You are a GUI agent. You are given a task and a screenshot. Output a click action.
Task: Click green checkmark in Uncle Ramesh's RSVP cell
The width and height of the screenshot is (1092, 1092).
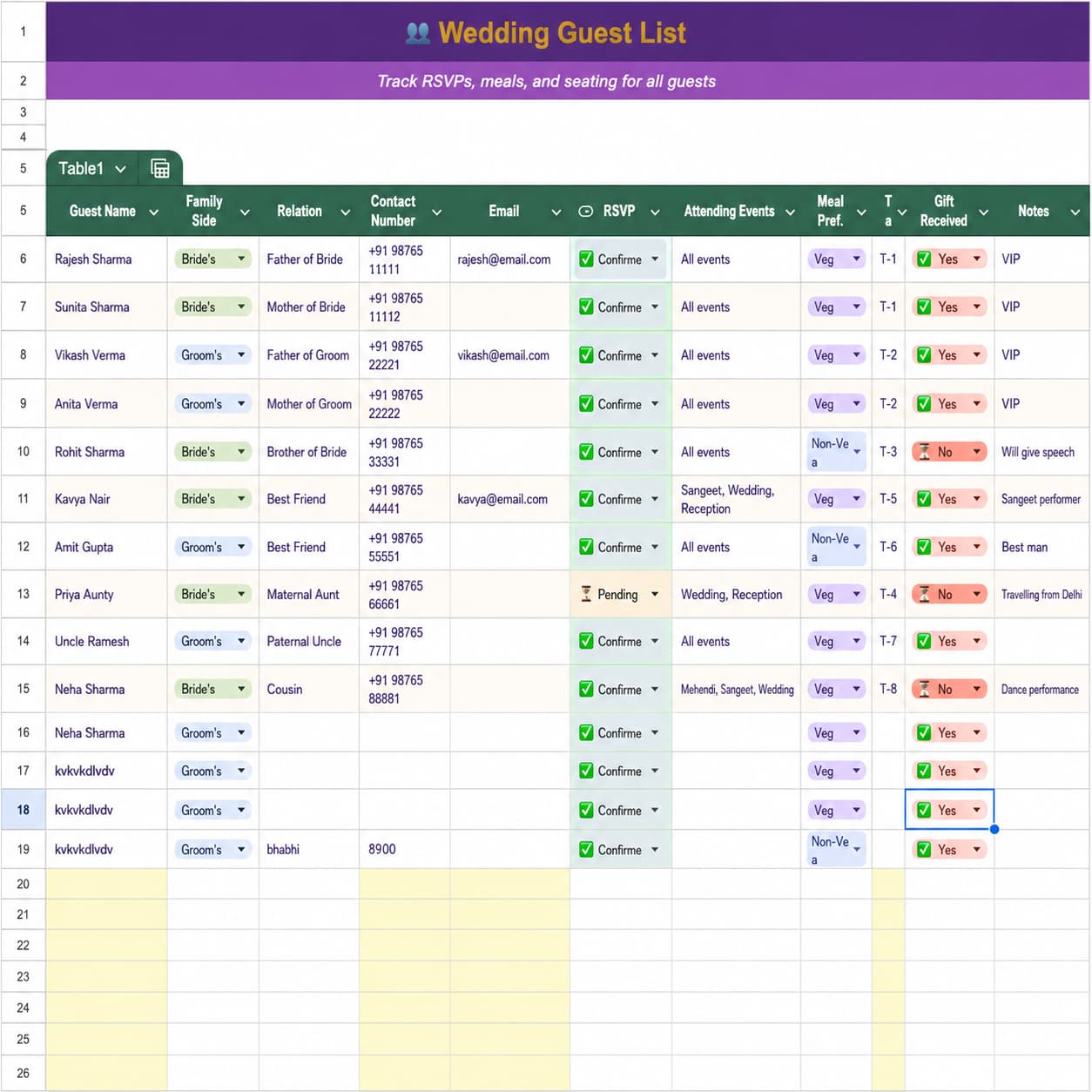(587, 641)
